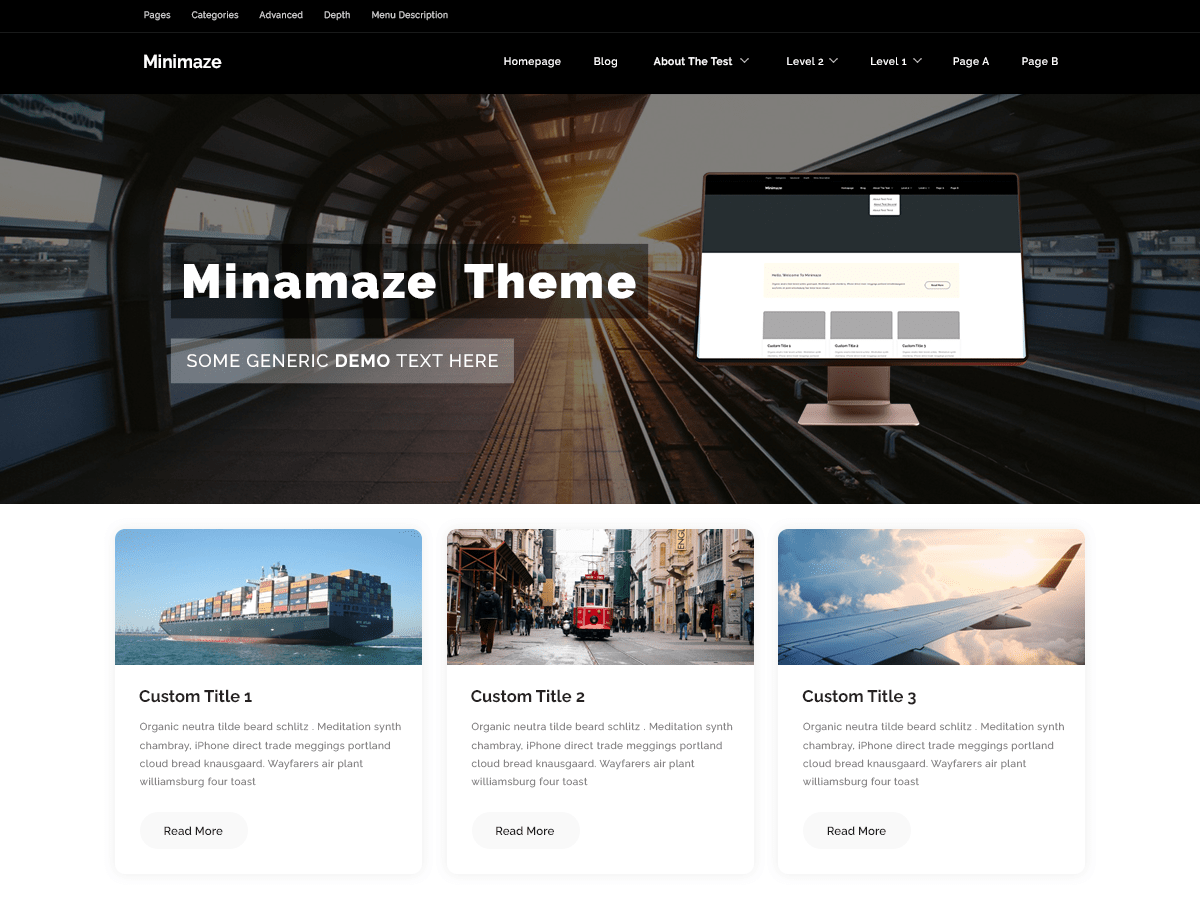
Task: Expand the About The Test dropdown menu
Action: [695, 61]
